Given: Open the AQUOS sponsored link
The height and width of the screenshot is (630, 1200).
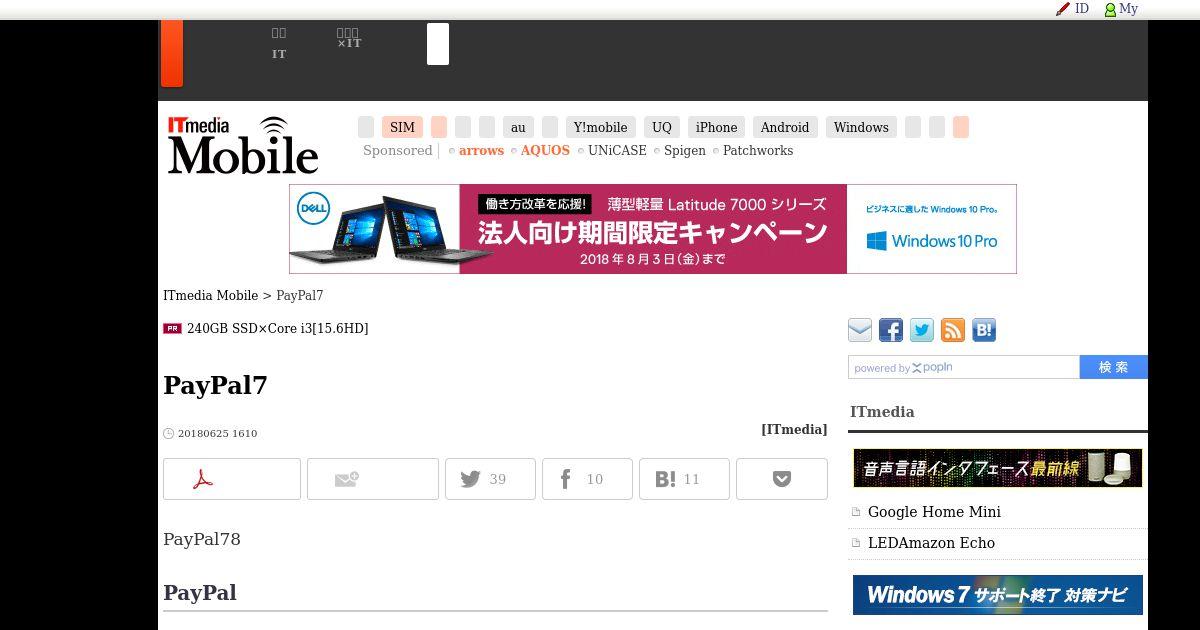Looking at the screenshot, I should (545, 151).
